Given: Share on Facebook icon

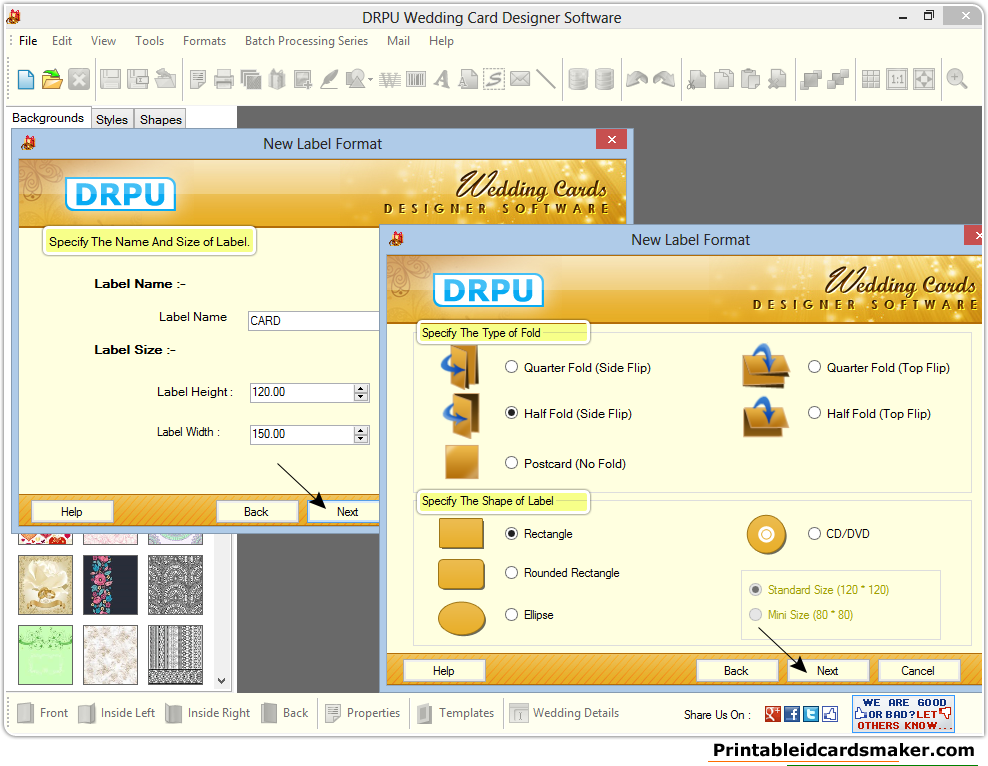Looking at the screenshot, I should pos(792,714).
